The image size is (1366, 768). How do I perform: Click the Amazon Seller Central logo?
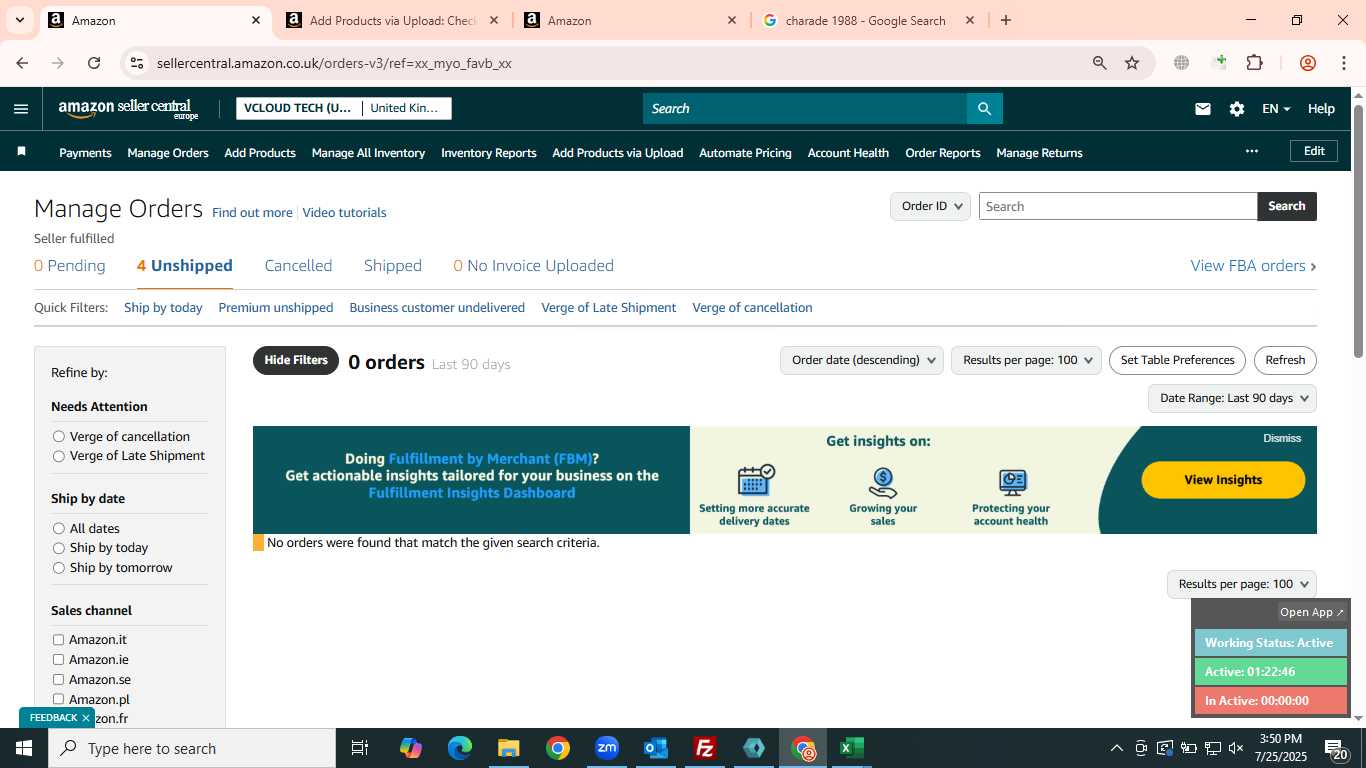(128, 109)
